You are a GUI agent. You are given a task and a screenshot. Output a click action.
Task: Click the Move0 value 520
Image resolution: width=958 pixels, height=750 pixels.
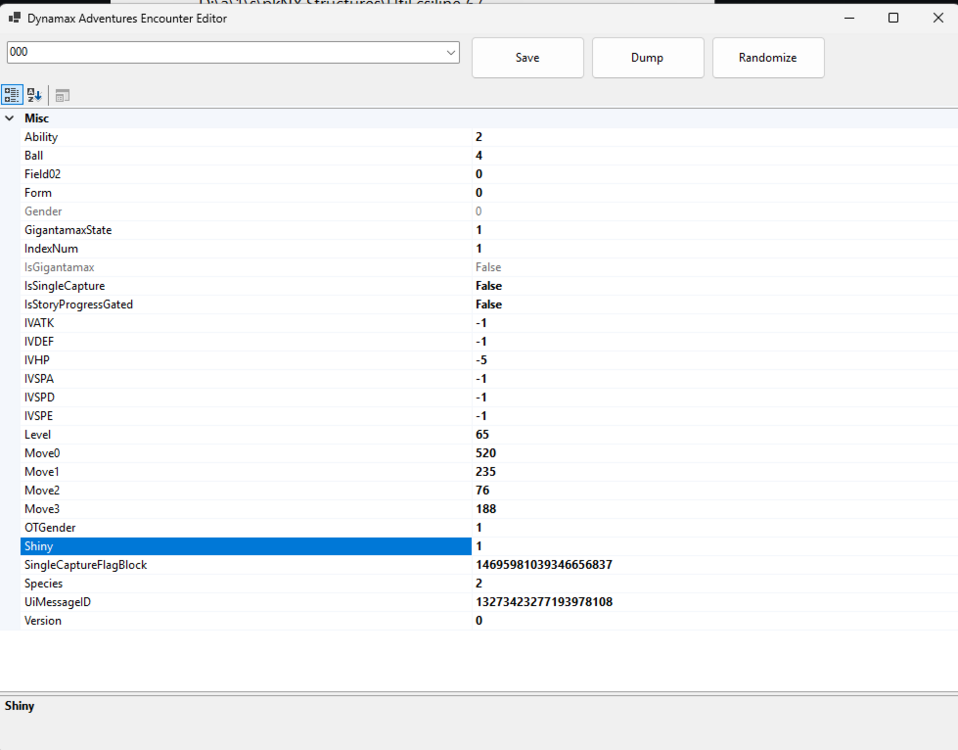click(486, 453)
